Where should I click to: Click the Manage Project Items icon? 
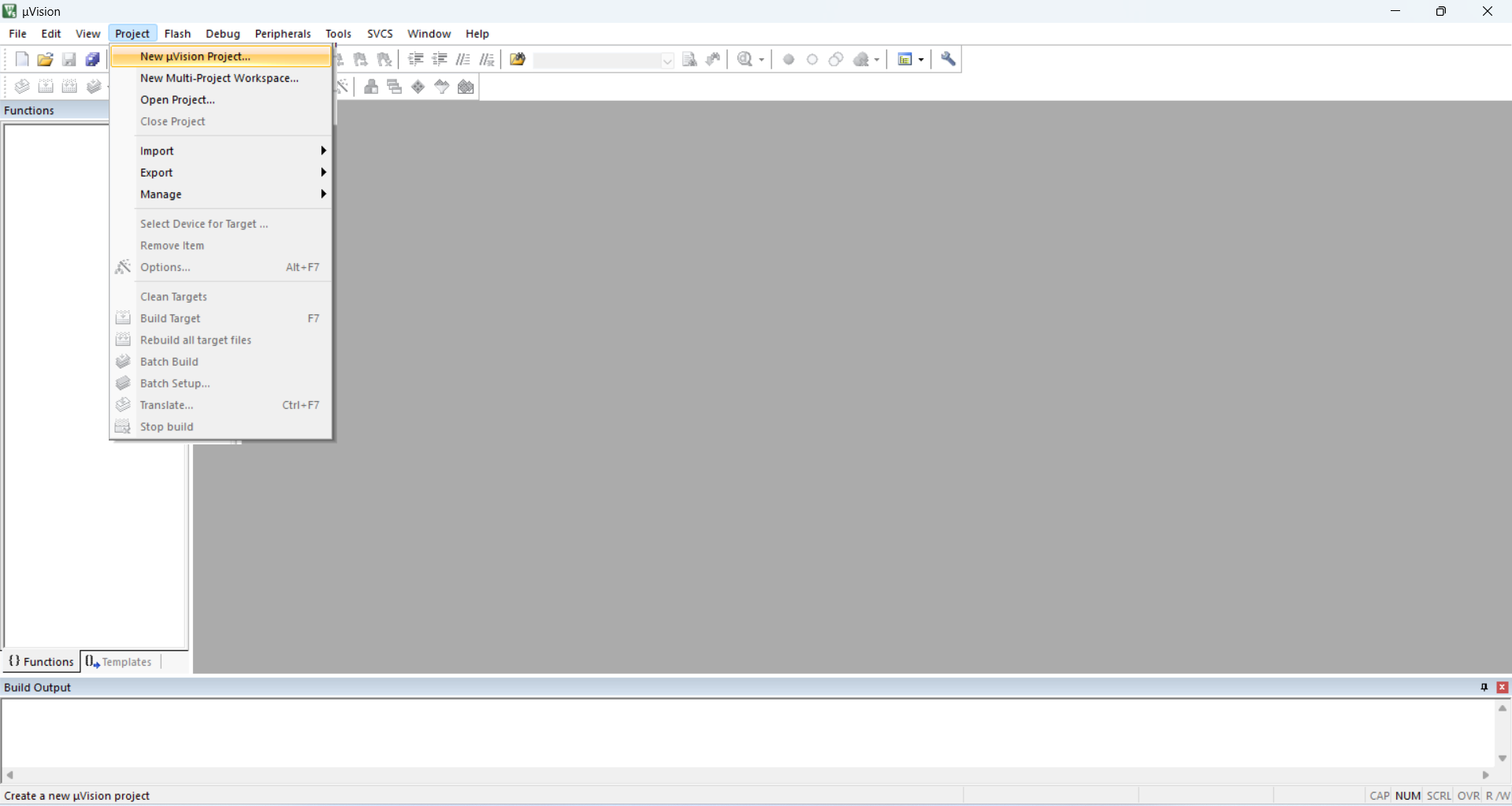click(x=371, y=87)
